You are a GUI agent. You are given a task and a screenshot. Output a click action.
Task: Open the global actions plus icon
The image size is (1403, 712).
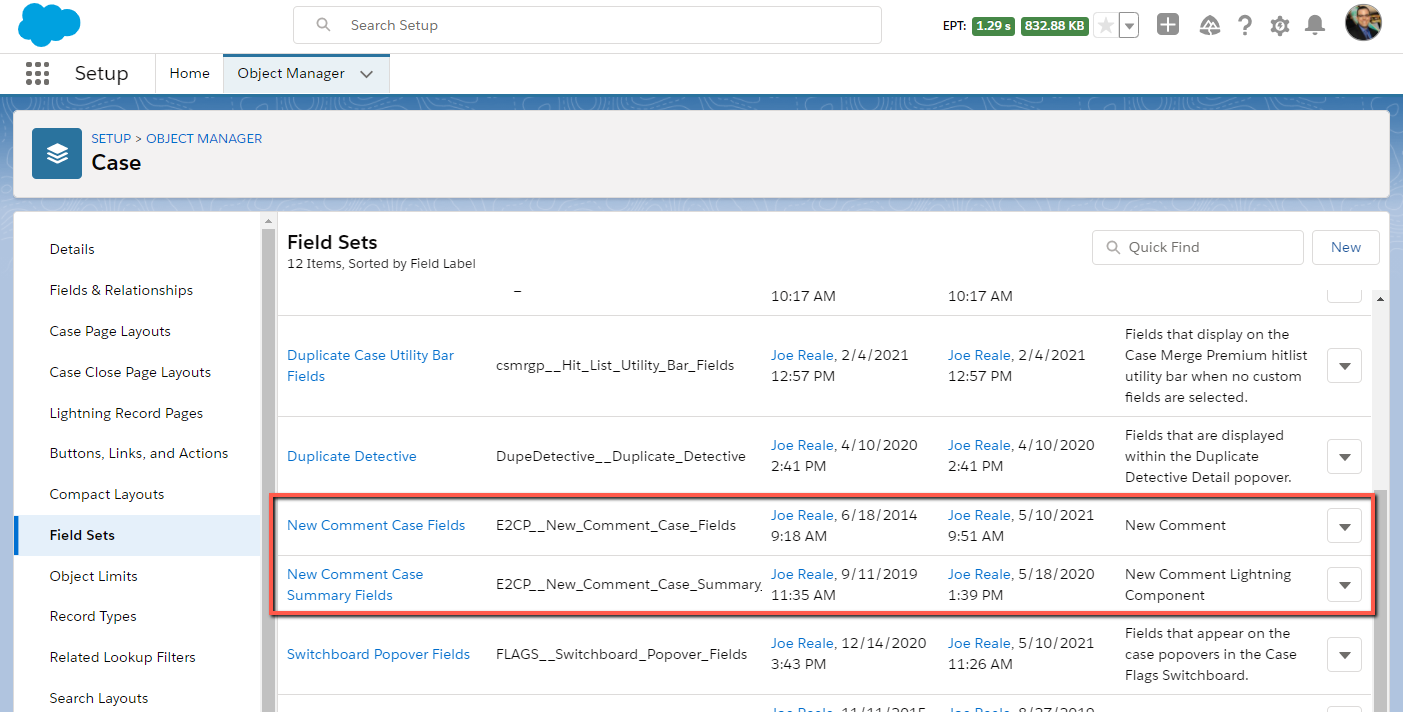pos(1167,25)
